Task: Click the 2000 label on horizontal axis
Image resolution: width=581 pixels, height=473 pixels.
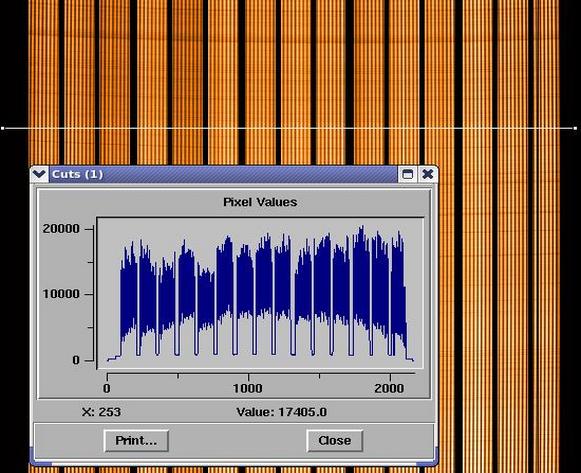Action: (389, 388)
